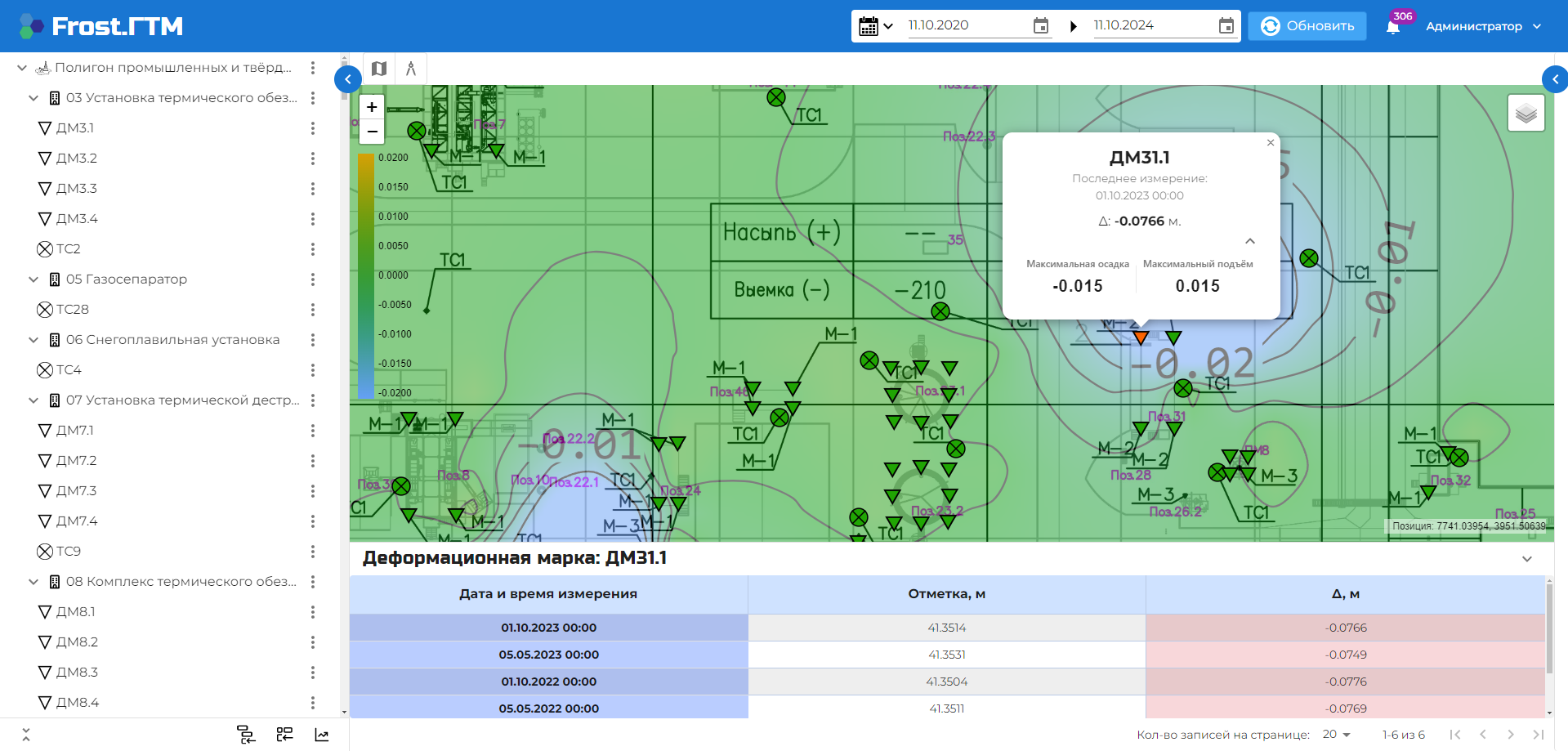Expand the right side panel arrow
This screenshot has width=1568, height=751.
point(1554,79)
